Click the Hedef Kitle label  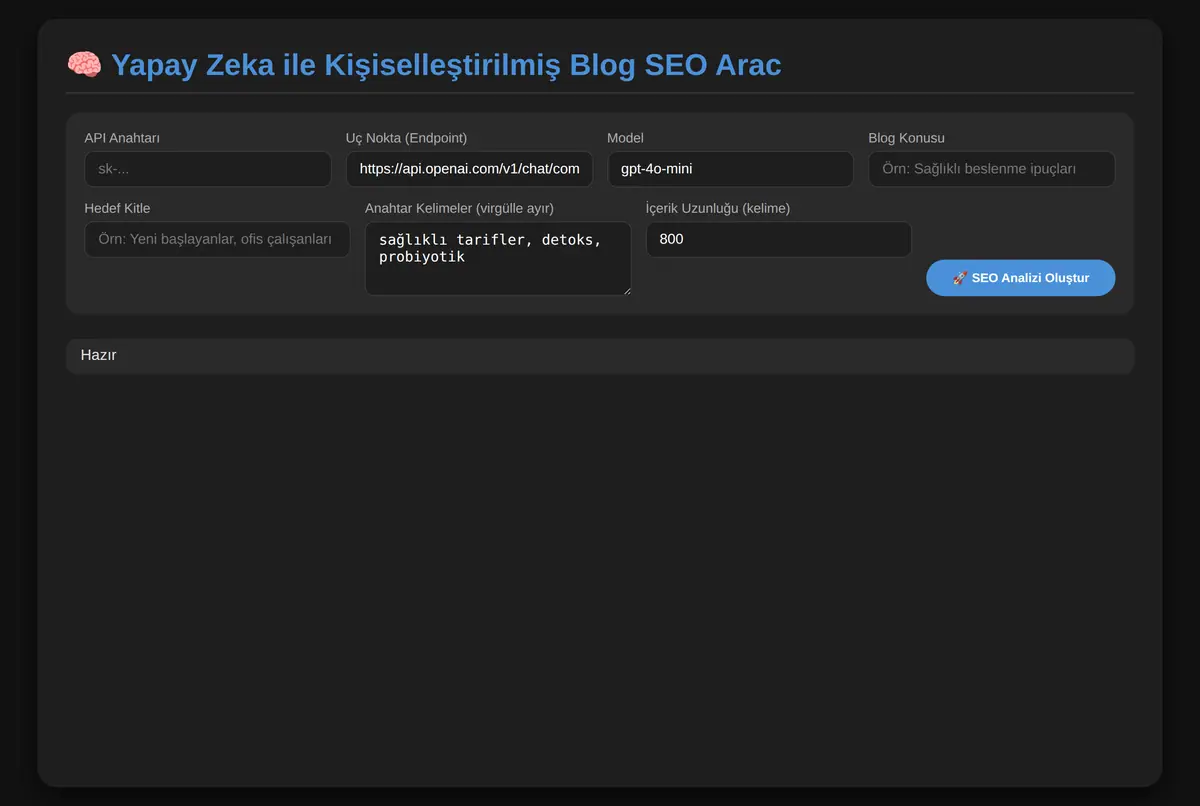pos(118,208)
